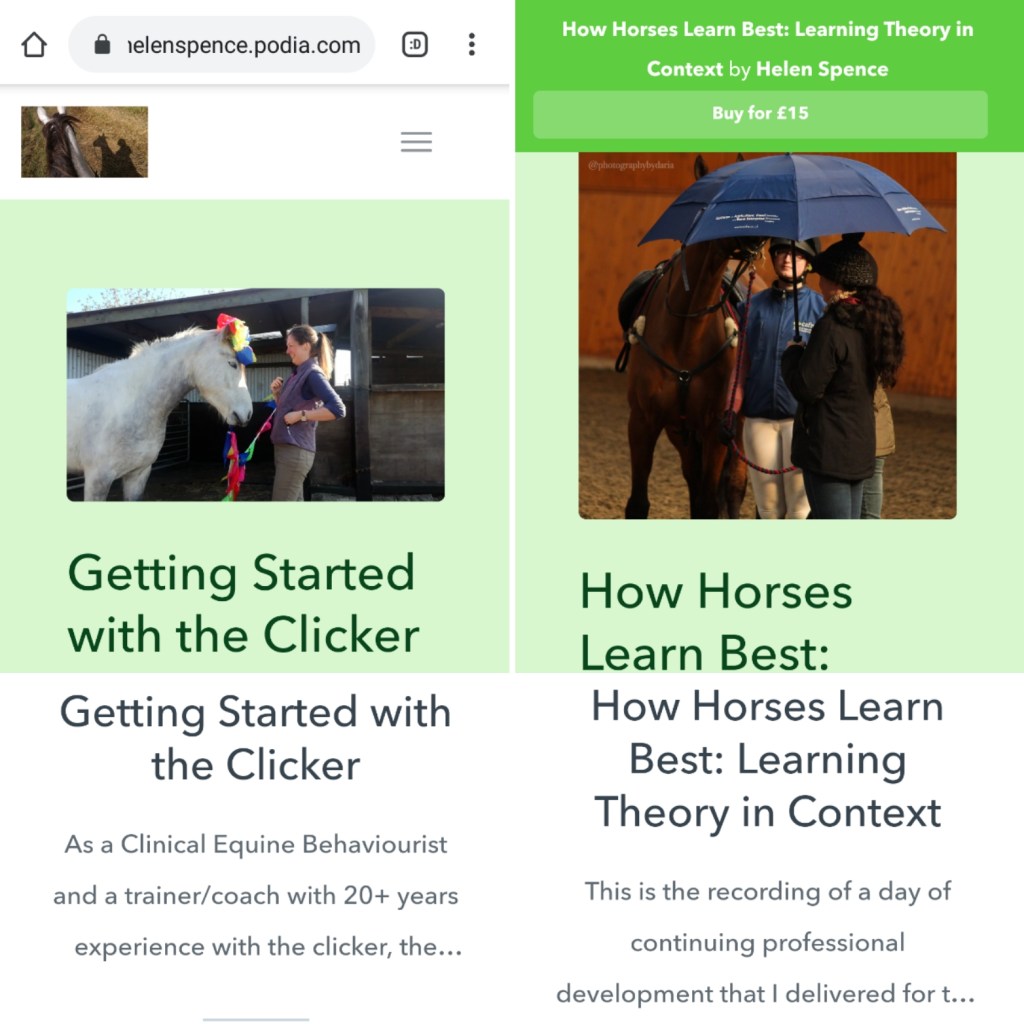This screenshot has width=1024, height=1024.
Task: Click the green How Horses Learn Best heading
Action: pyautogui.click(x=716, y=620)
